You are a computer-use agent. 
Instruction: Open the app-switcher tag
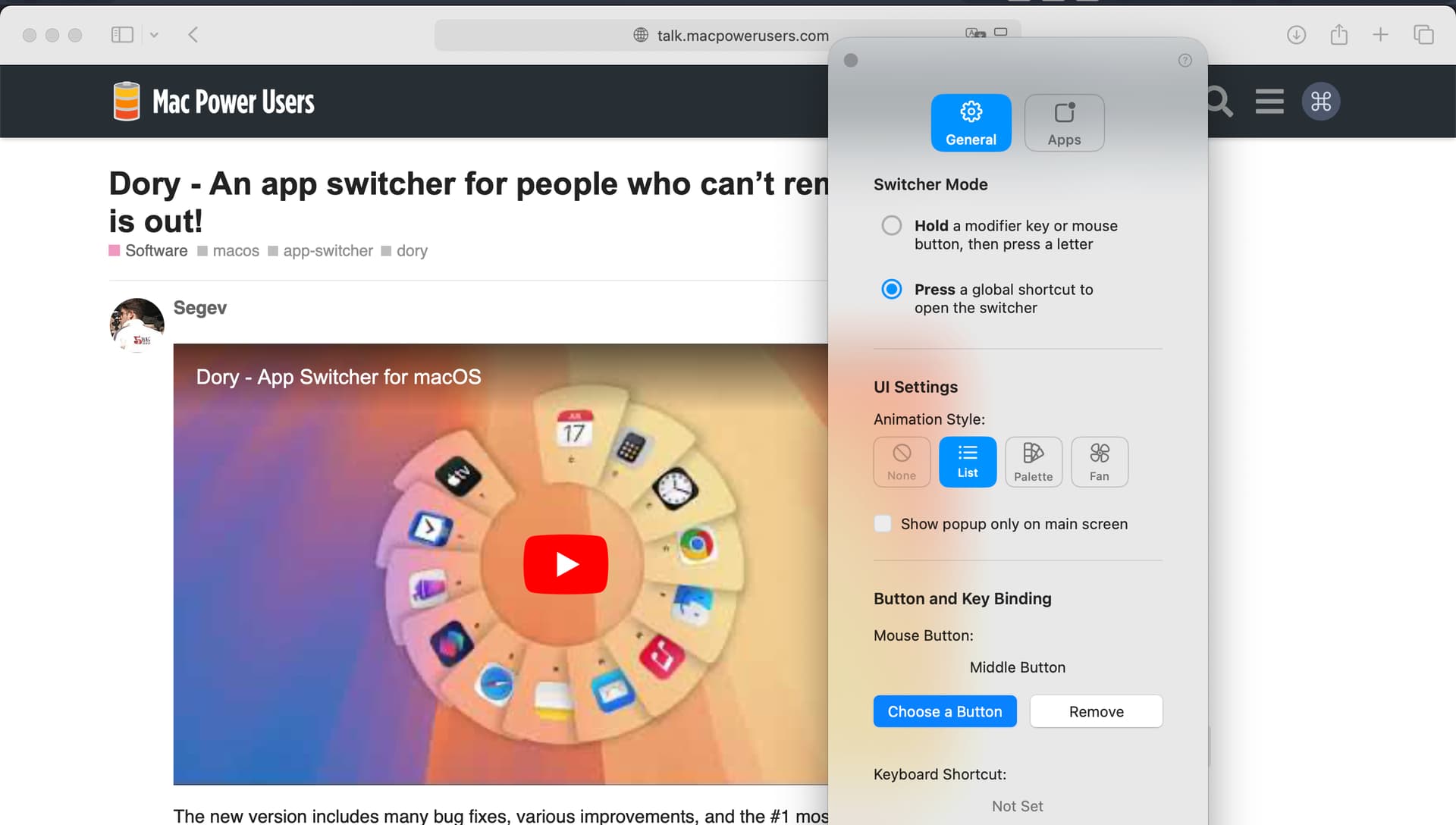pos(321,251)
